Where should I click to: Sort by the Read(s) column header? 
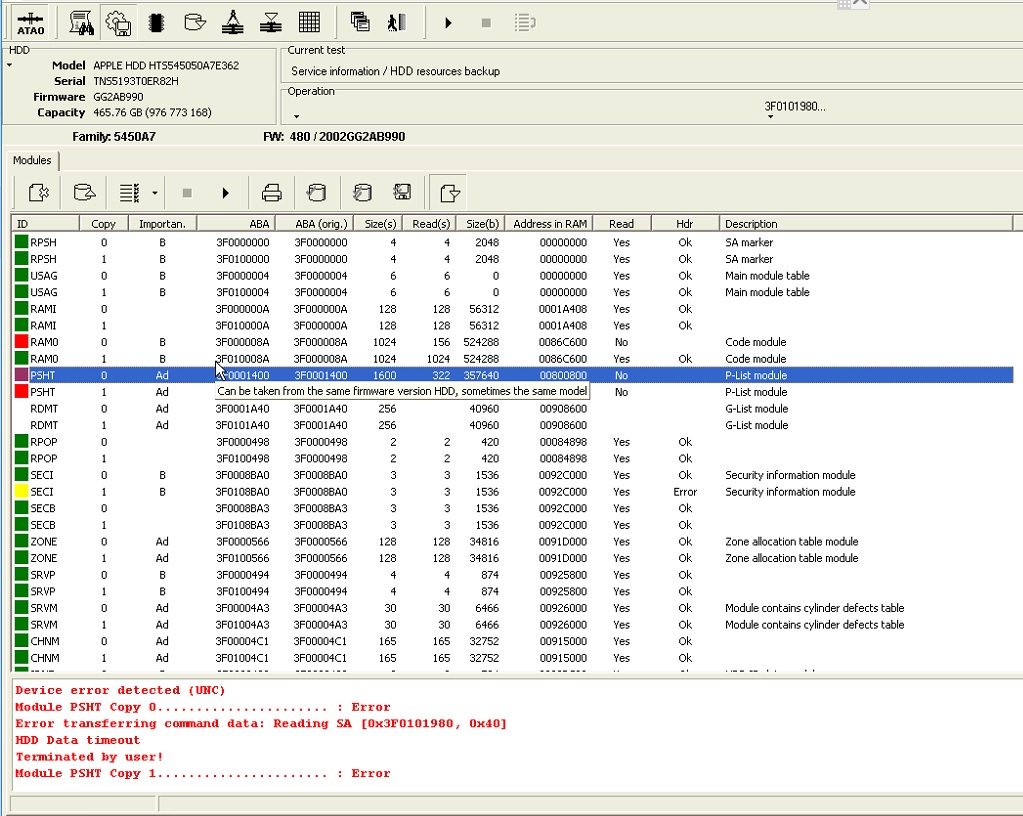(x=429, y=224)
